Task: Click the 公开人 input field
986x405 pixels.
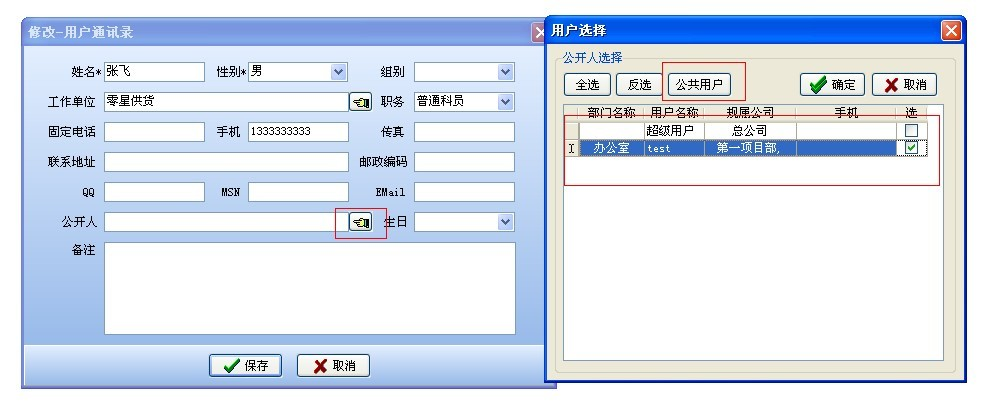Action: [x=226, y=222]
